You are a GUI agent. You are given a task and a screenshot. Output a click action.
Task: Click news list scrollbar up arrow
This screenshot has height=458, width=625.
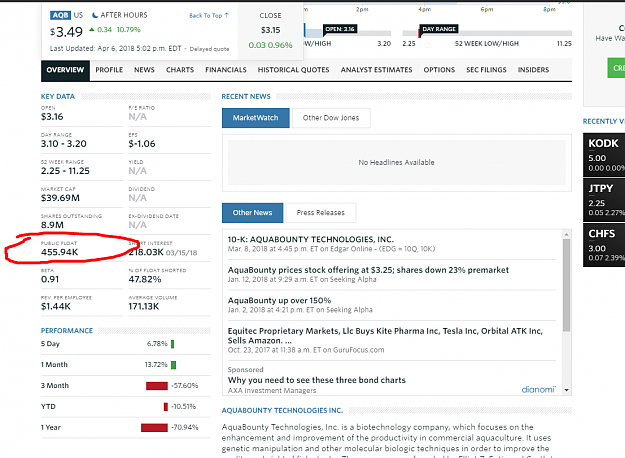566,234
